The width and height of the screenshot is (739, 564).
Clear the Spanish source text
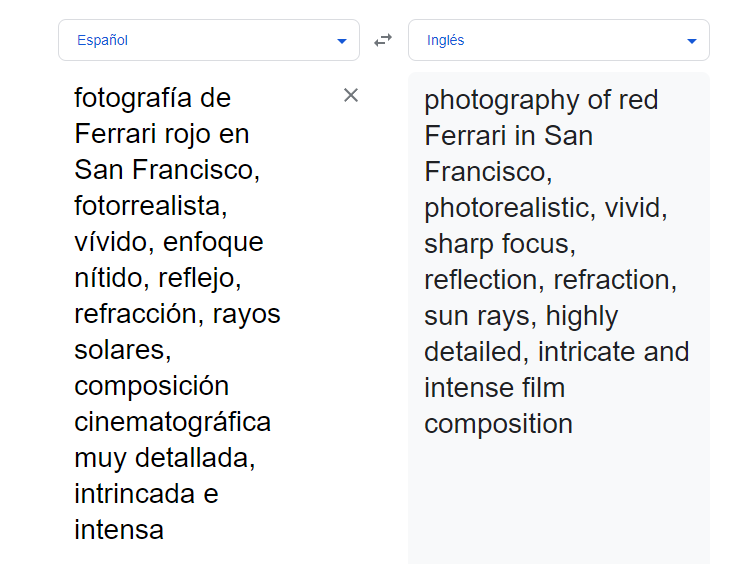click(x=351, y=95)
